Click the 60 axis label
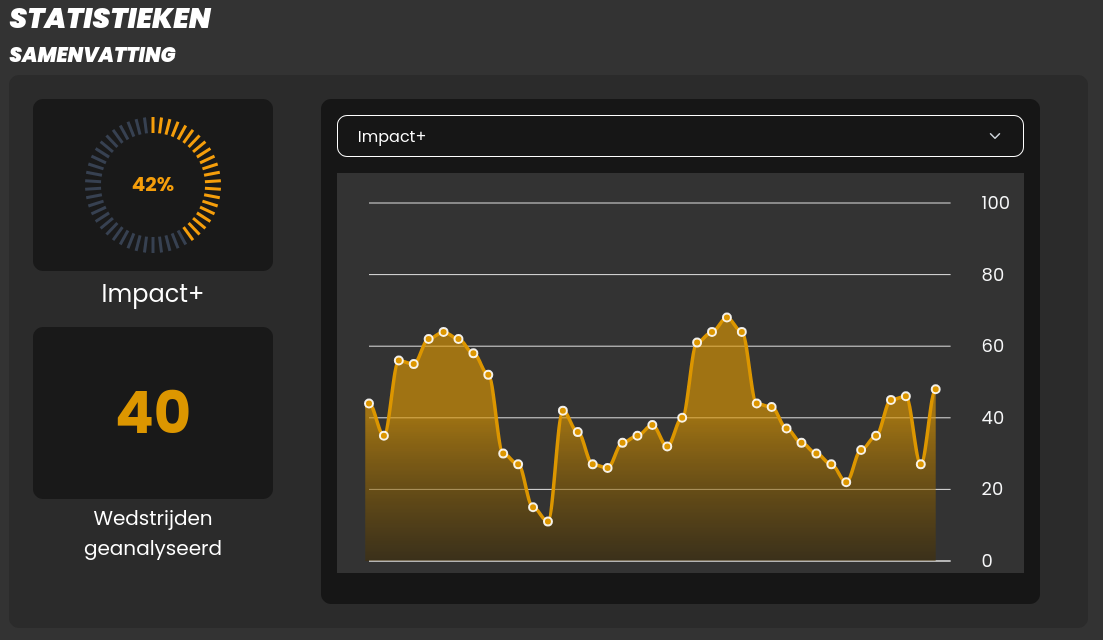Viewport: 1103px width, 640px height. [x=993, y=345]
